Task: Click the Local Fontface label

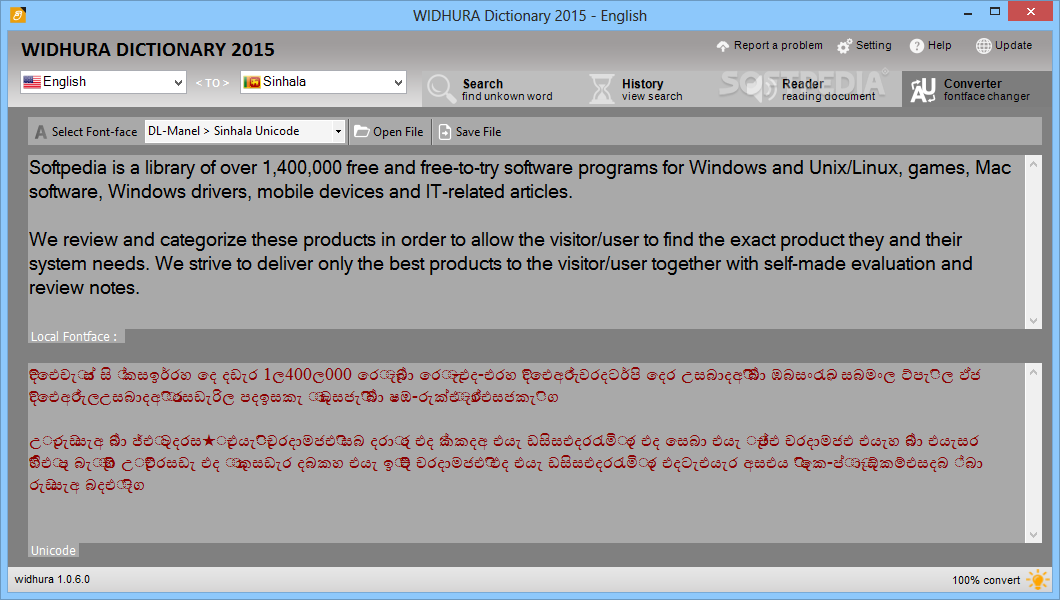Action: pos(74,336)
